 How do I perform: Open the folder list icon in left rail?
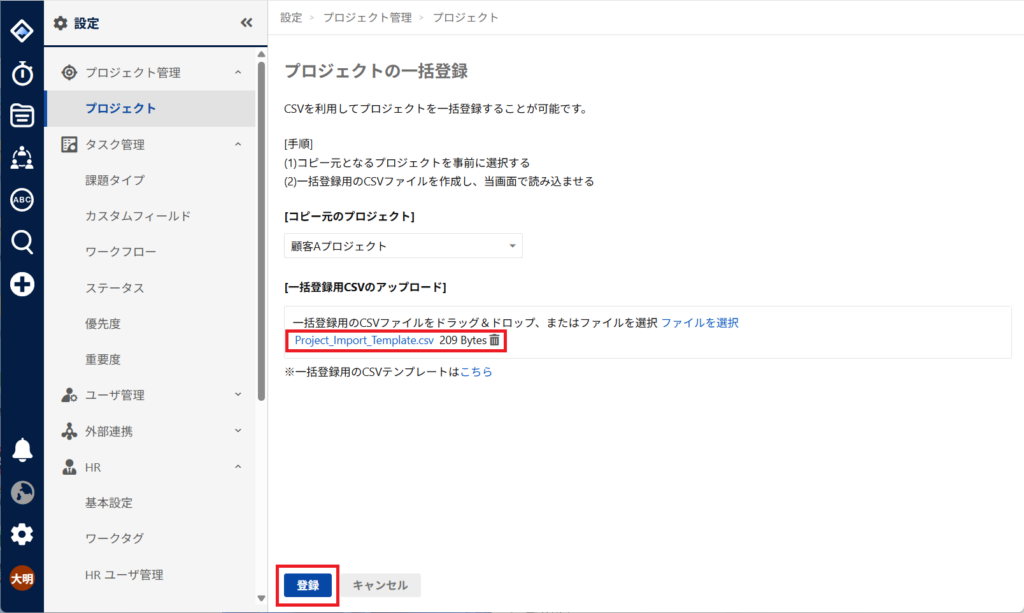22,115
